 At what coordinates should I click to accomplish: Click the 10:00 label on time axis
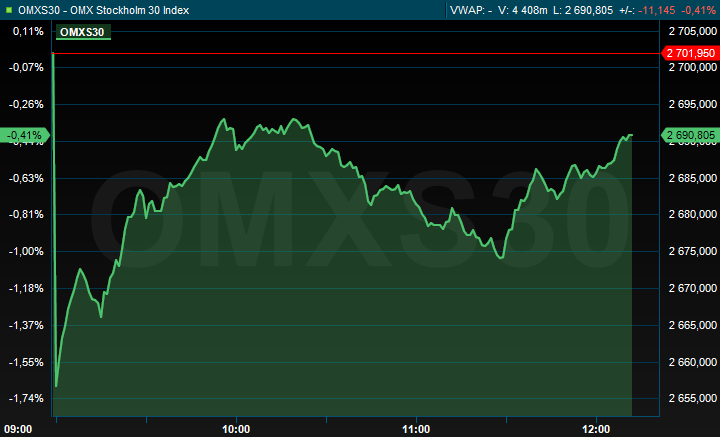tap(236, 428)
